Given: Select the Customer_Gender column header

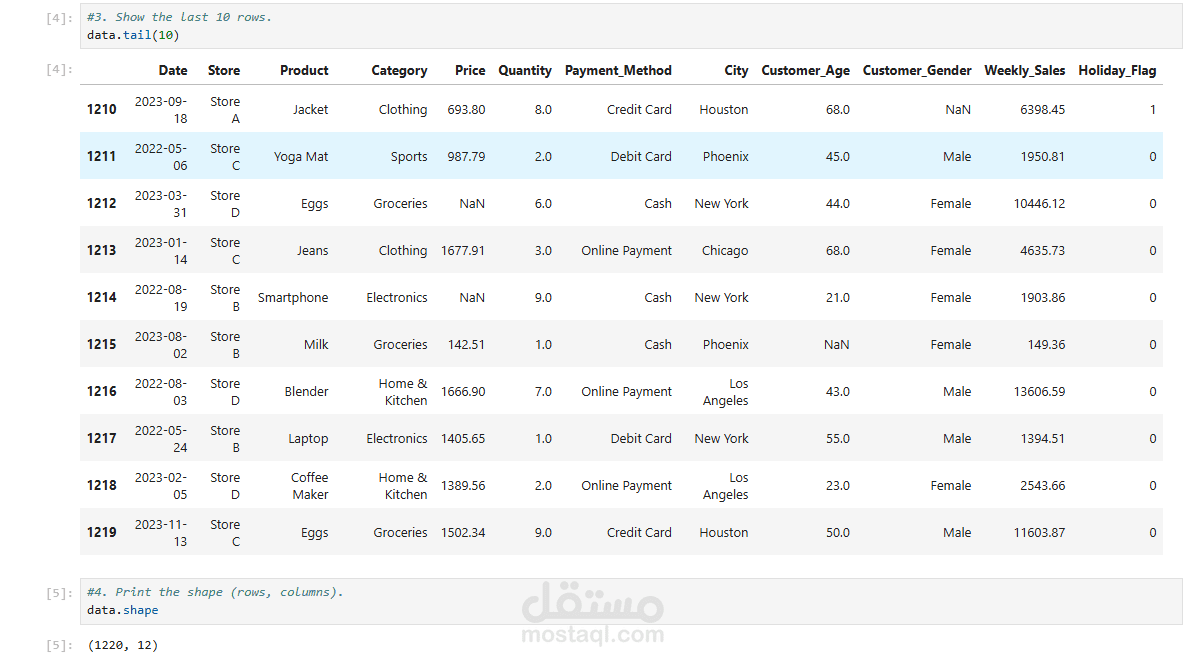Looking at the screenshot, I should point(917,71).
